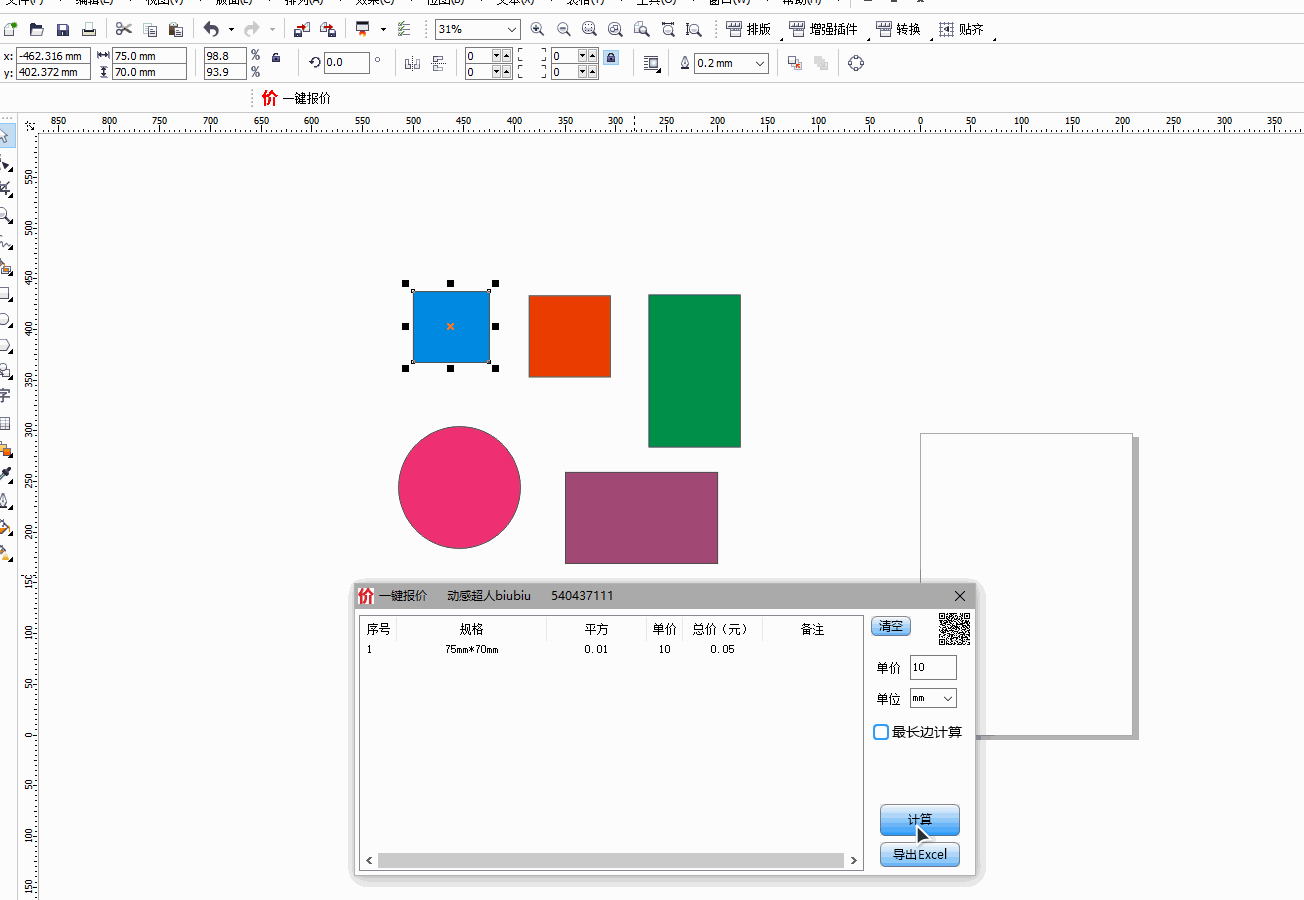The width and height of the screenshot is (1304, 900).
Task: Click the scale width 98.8 percent field
Action: (226, 56)
